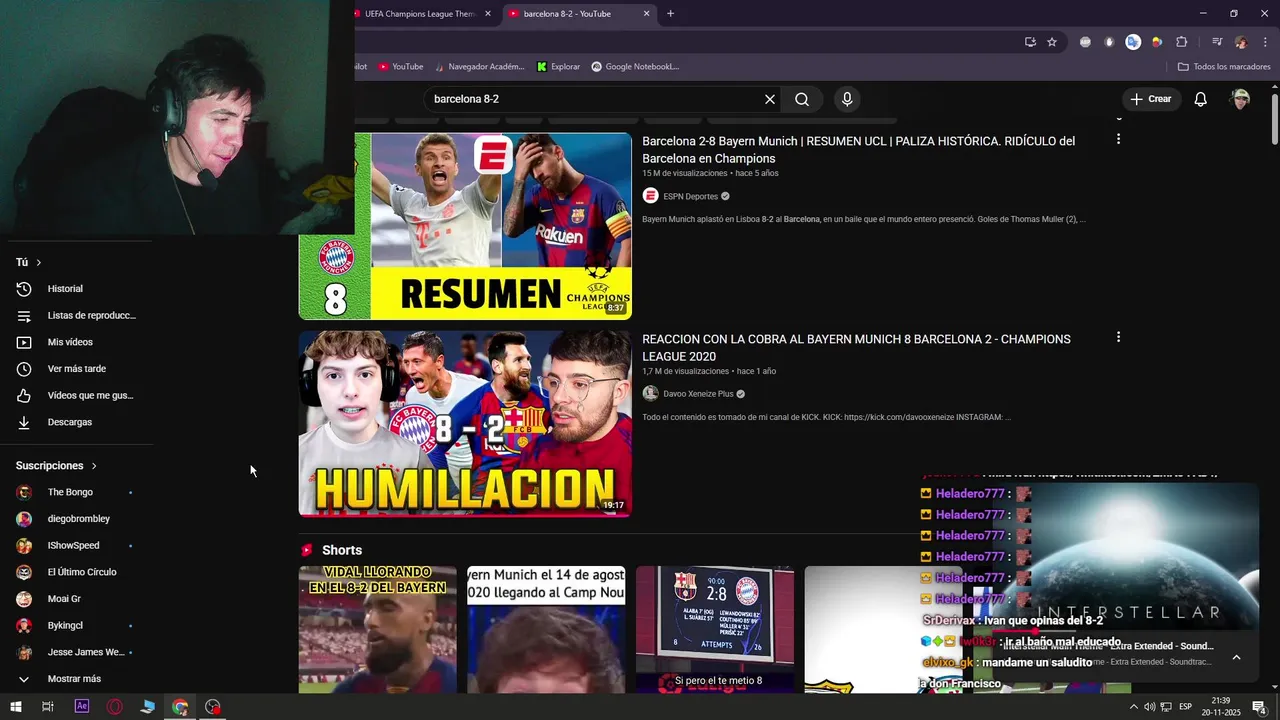Open the Navegador Académico bookmark

479,67
